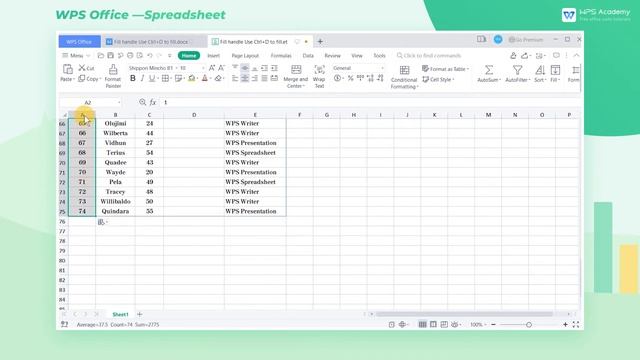Click the Cut scissors button
The image size is (640, 360).
pyautogui.click(x=86, y=68)
